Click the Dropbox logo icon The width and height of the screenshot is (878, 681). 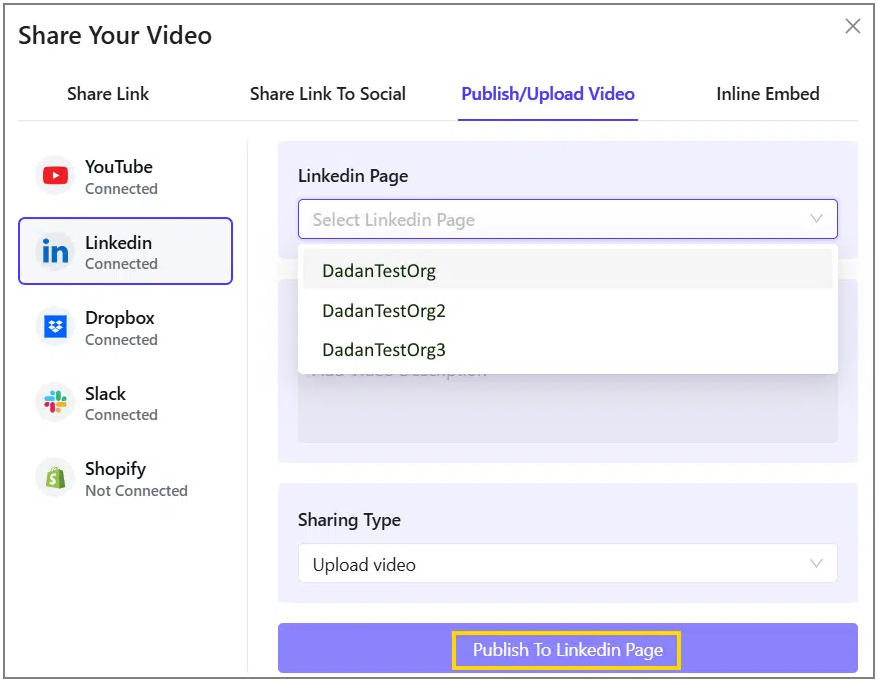(55, 327)
